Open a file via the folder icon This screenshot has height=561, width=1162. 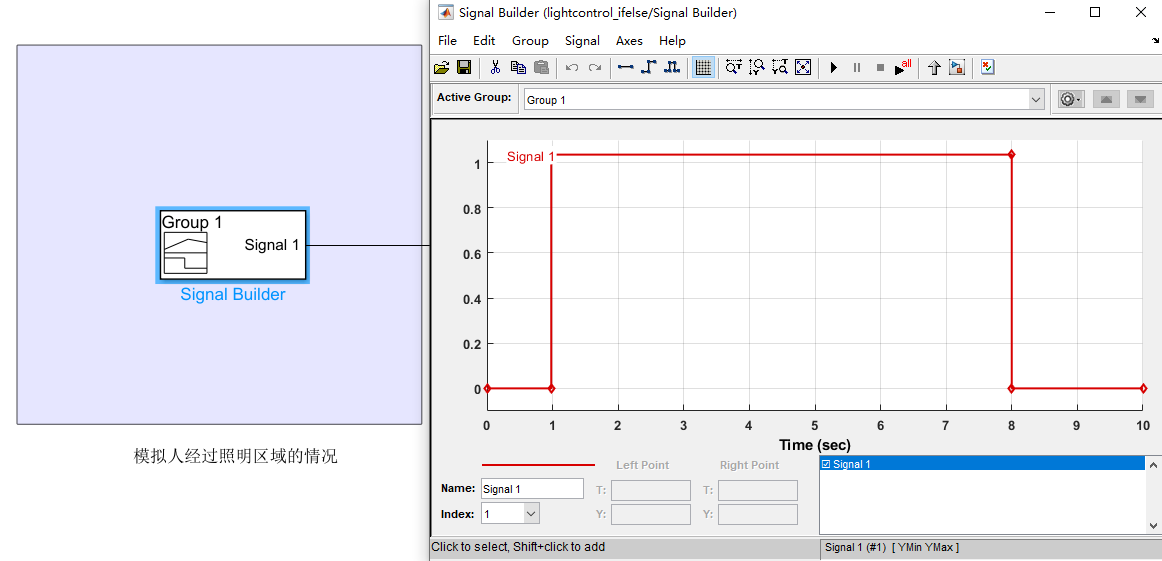tap(442, 67)
